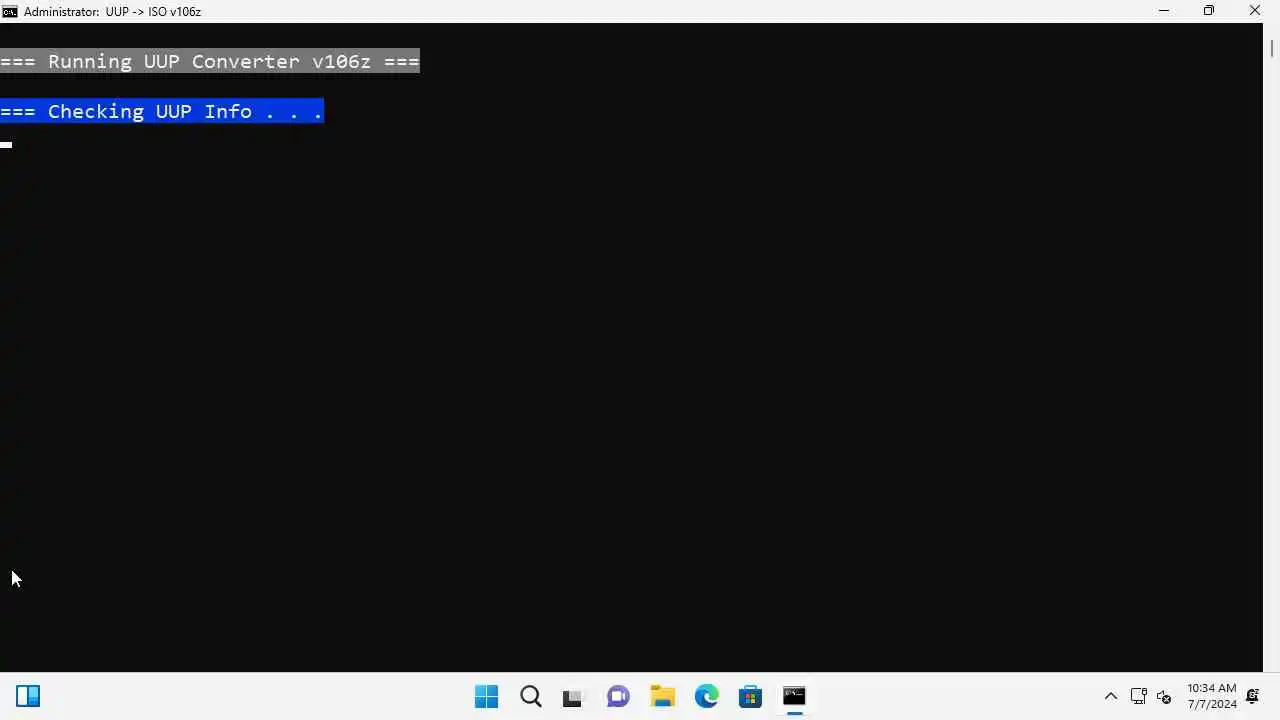This screenshot has height=720, width=1280.
Task: Open the Widgets panel icon
Action: point(28,696)
